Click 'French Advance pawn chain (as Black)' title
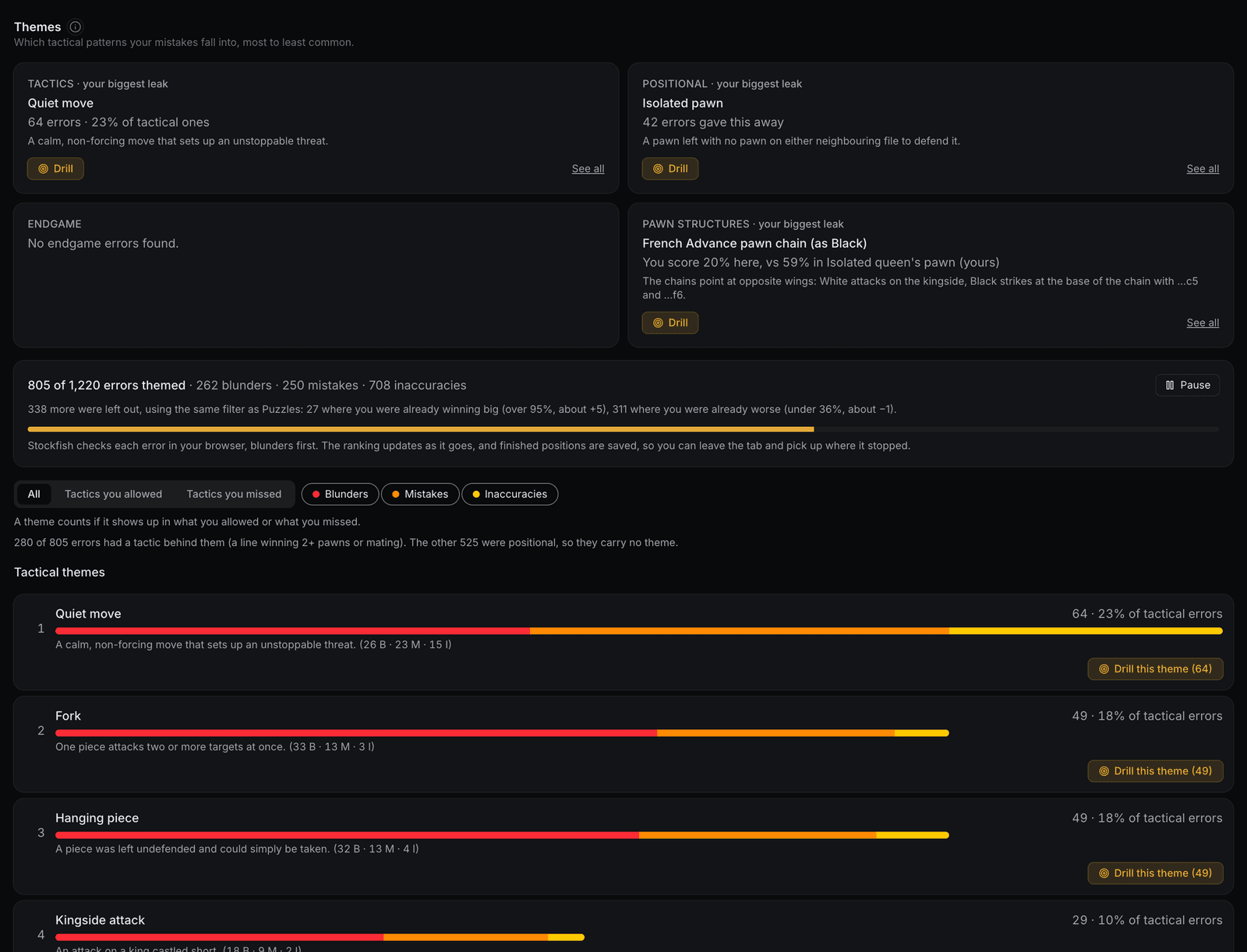The width and height of the screenshot is (1247, 952). (754, 244)
